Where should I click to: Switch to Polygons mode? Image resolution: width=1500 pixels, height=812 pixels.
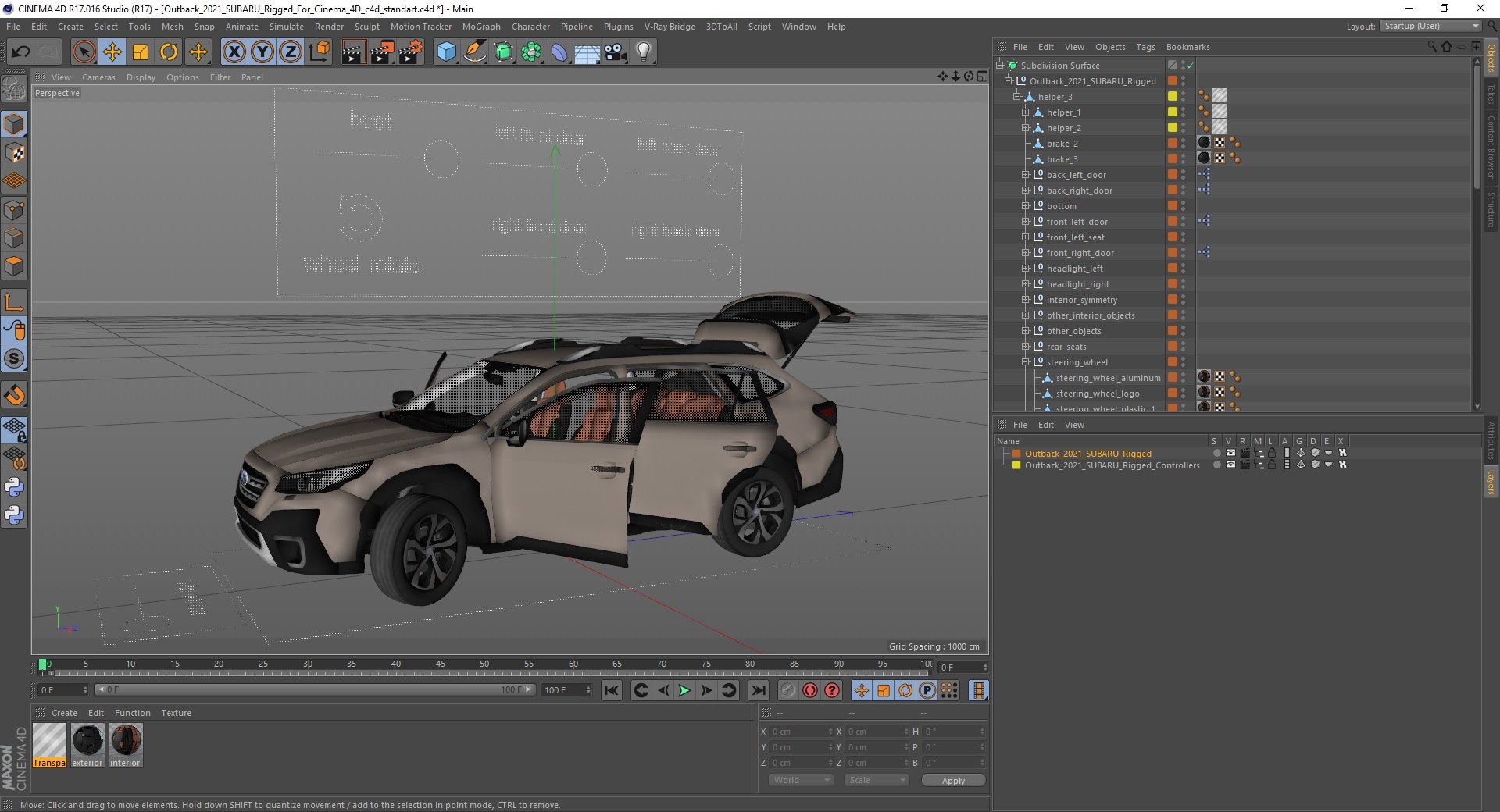(x=14, y=266)
